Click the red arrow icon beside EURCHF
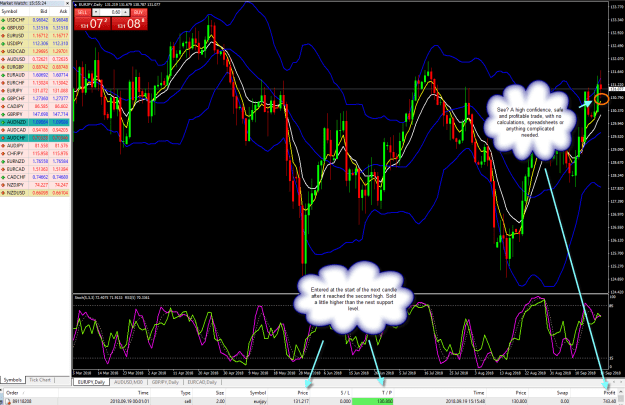Image resolution: width=625 pixels, height=405 pixels. tap(3, 83)
